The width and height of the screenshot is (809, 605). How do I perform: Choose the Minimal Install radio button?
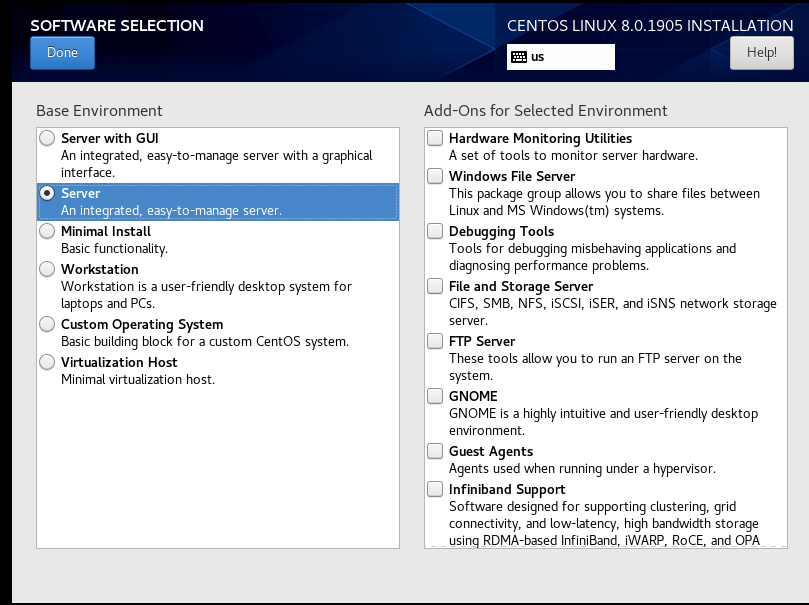[x=47, y=231]
